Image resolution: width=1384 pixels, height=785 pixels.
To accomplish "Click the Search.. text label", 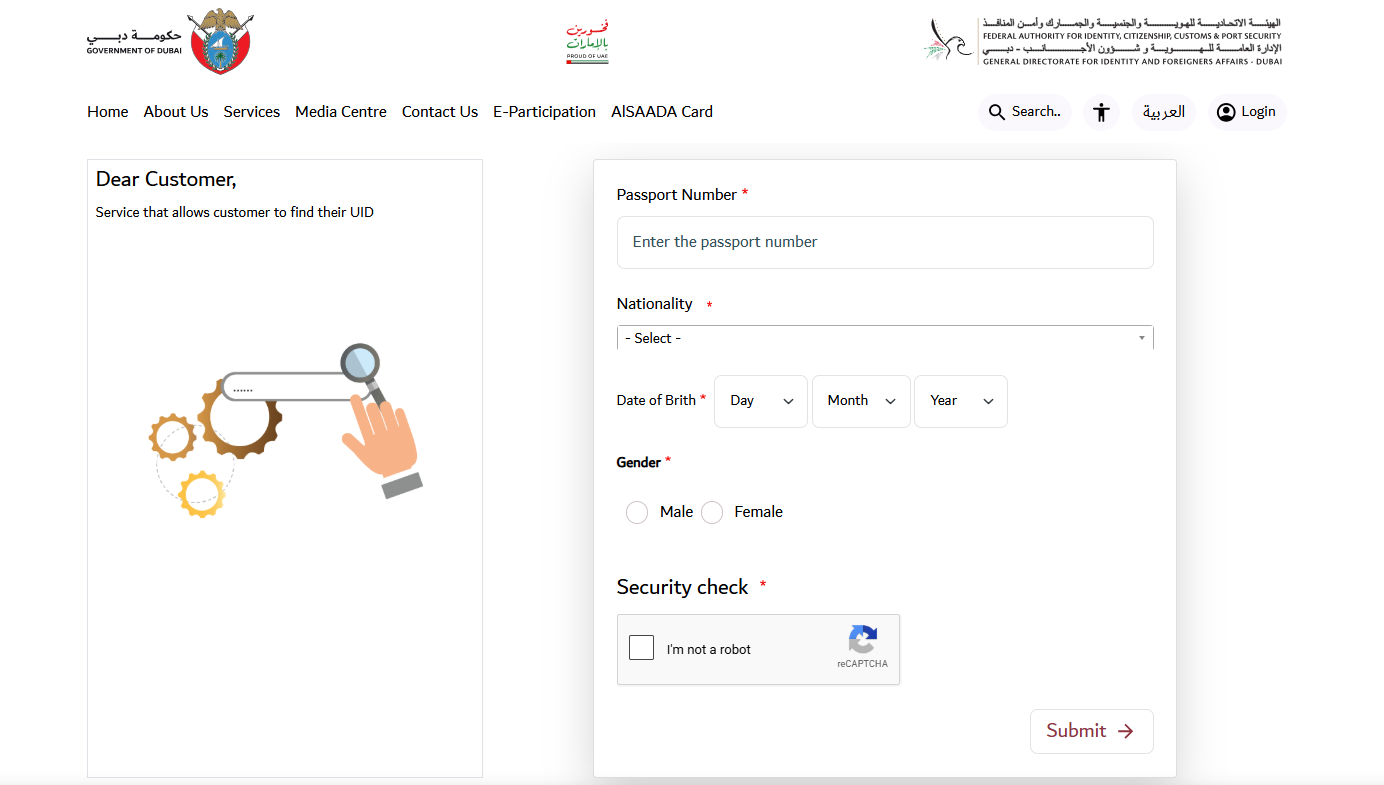I will pos(1036,112).
